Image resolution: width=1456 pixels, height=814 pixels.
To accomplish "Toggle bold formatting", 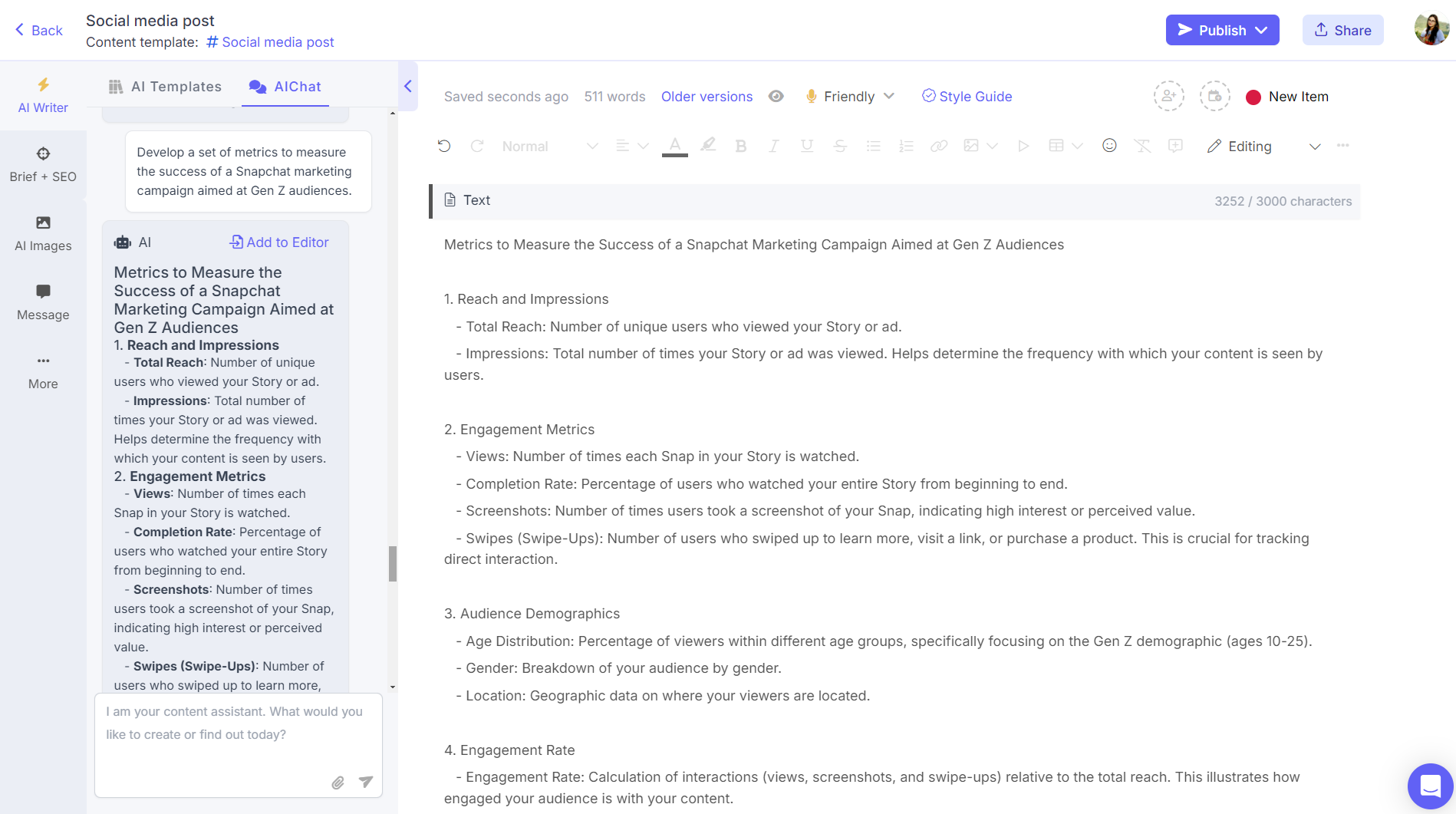I will coord(741,146).
